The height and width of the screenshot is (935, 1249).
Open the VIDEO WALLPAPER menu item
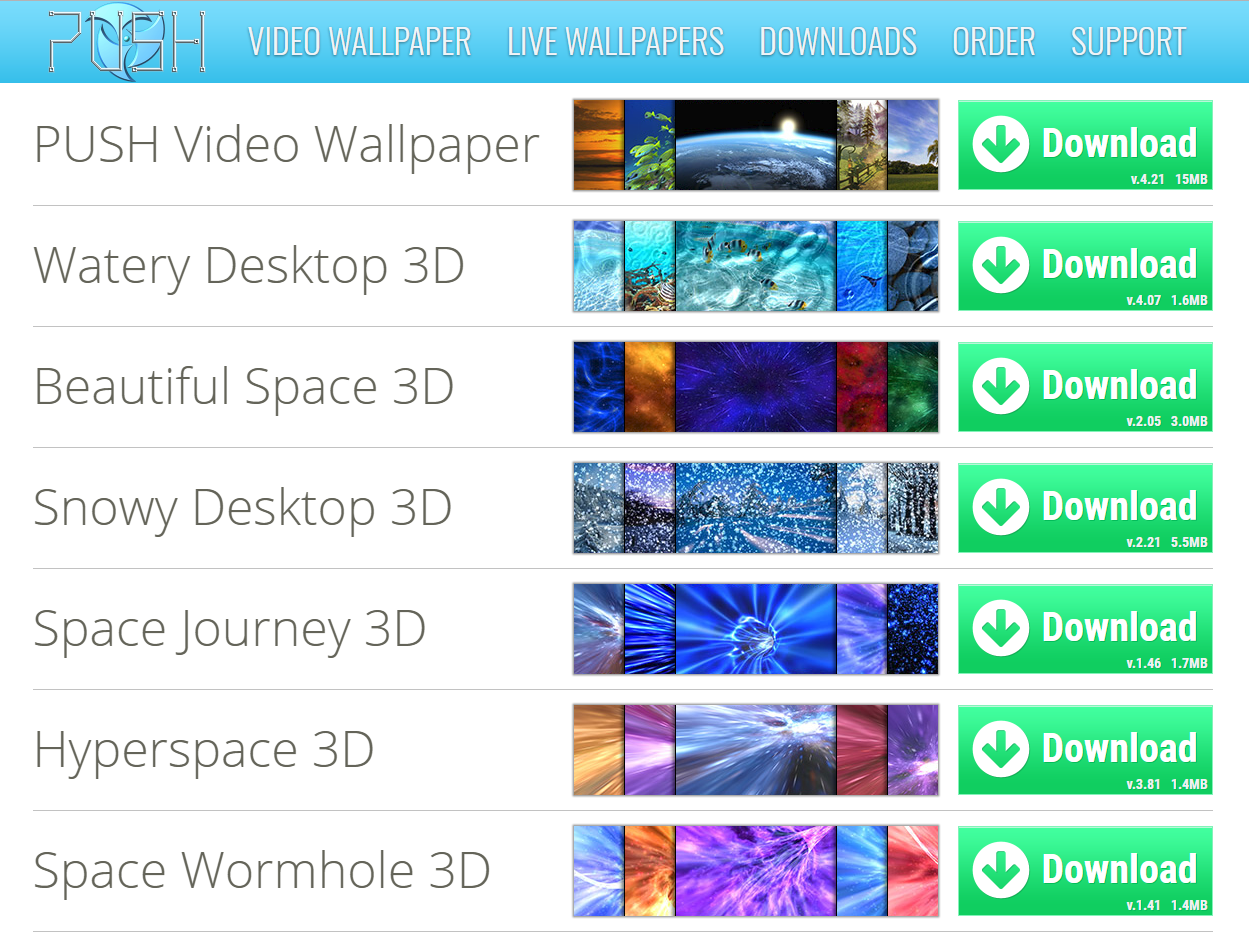360,42
